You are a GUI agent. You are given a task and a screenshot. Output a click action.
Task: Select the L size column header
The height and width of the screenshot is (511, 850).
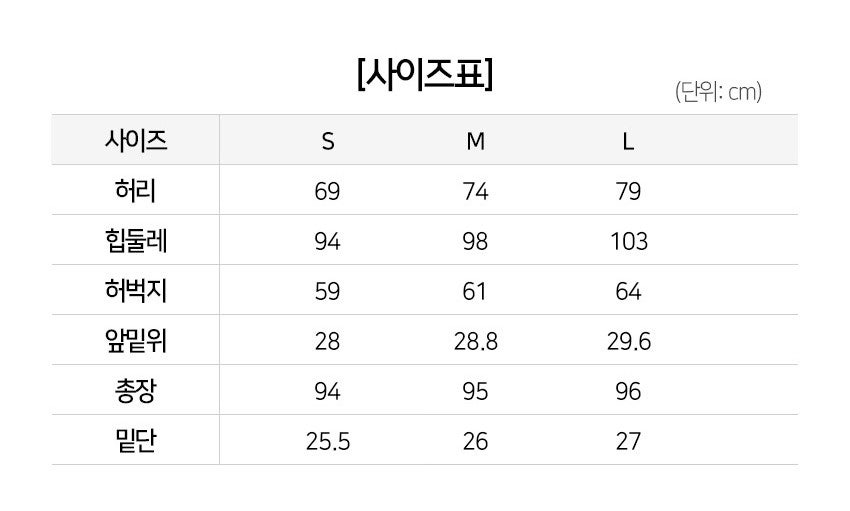[x=628, y=142]
